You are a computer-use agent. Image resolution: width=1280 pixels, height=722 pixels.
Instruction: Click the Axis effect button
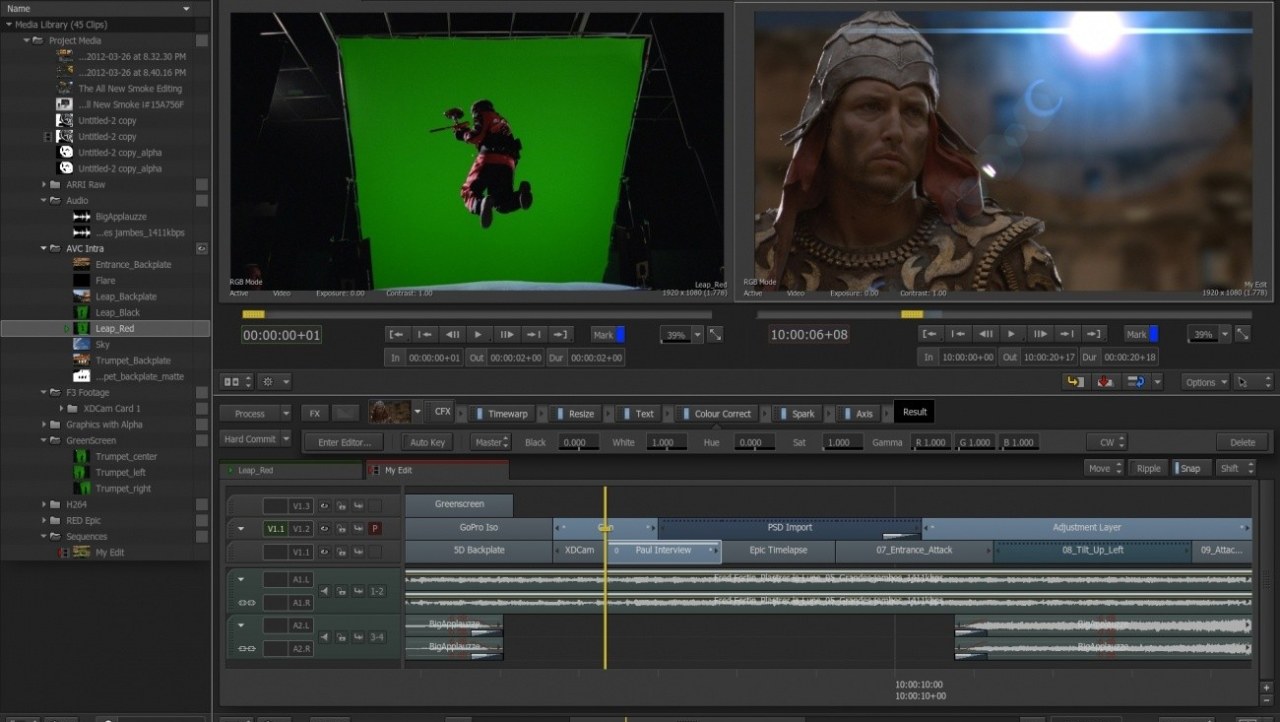click(x=860, y=413)
